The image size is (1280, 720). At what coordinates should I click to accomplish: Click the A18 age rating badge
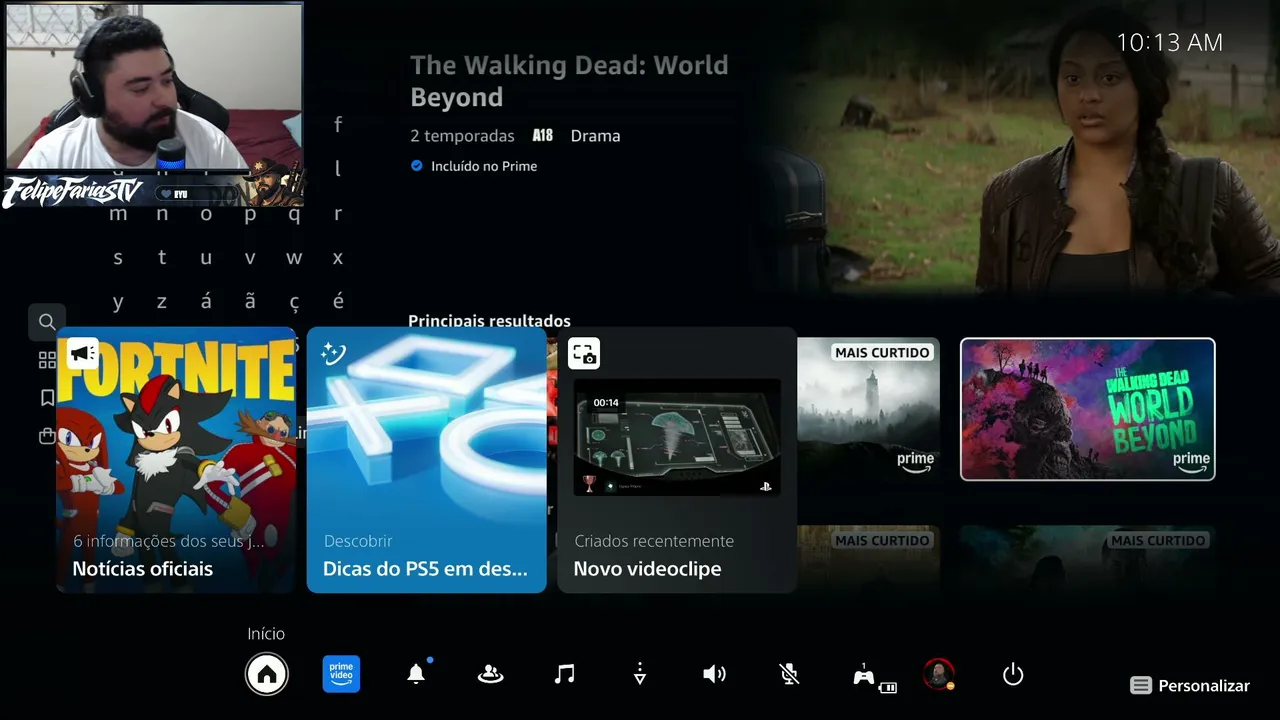[x=542, y=135]
